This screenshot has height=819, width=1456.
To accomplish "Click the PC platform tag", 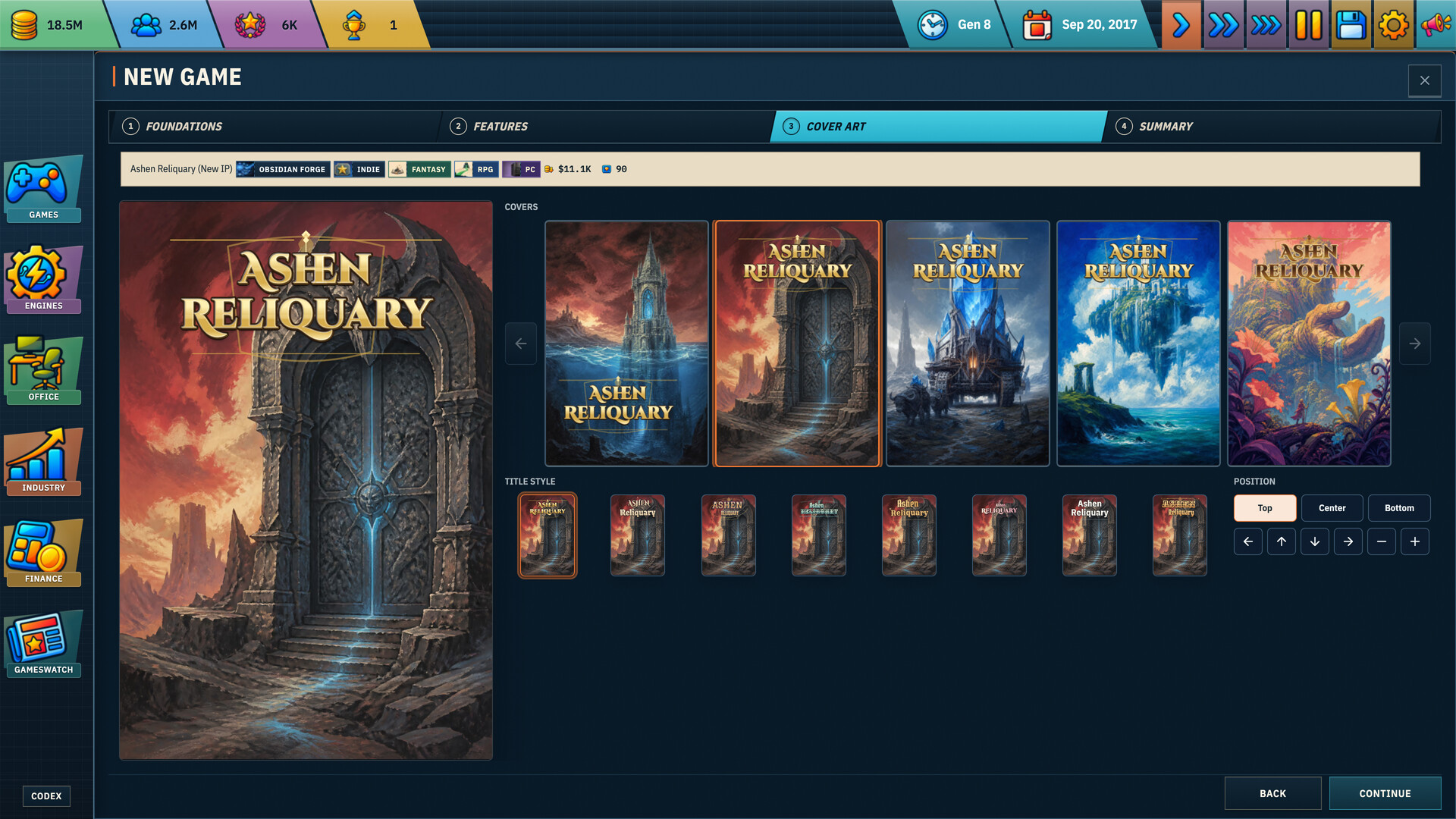I will 521,169.
